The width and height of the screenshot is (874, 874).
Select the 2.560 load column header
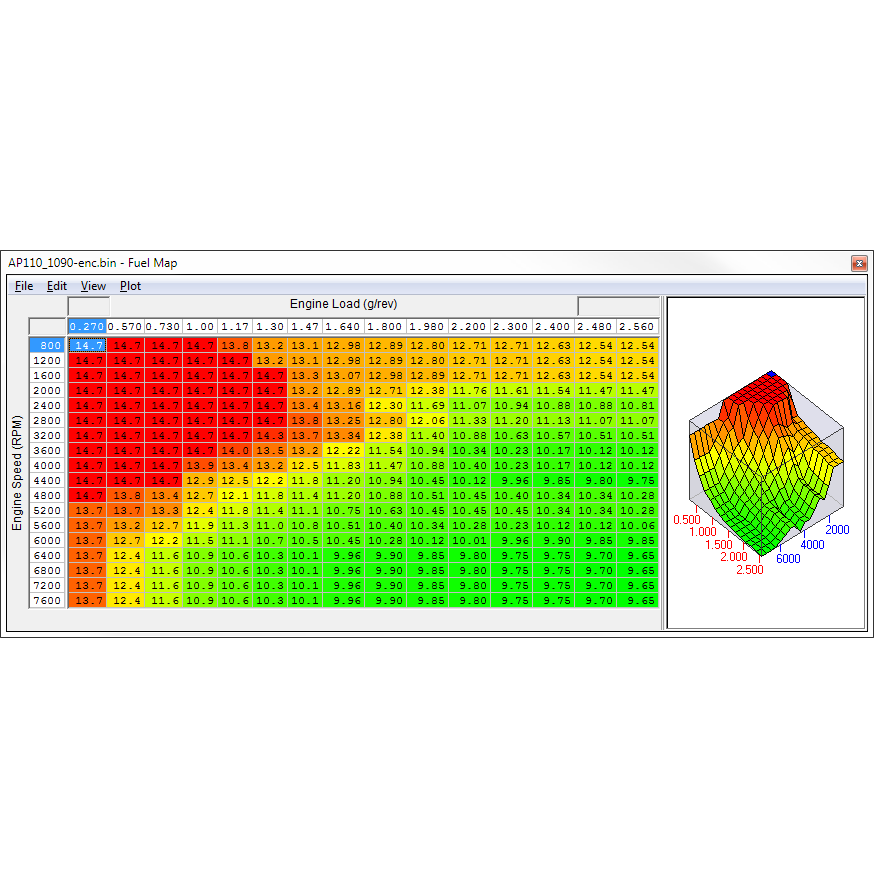click(x=637, y=327)
